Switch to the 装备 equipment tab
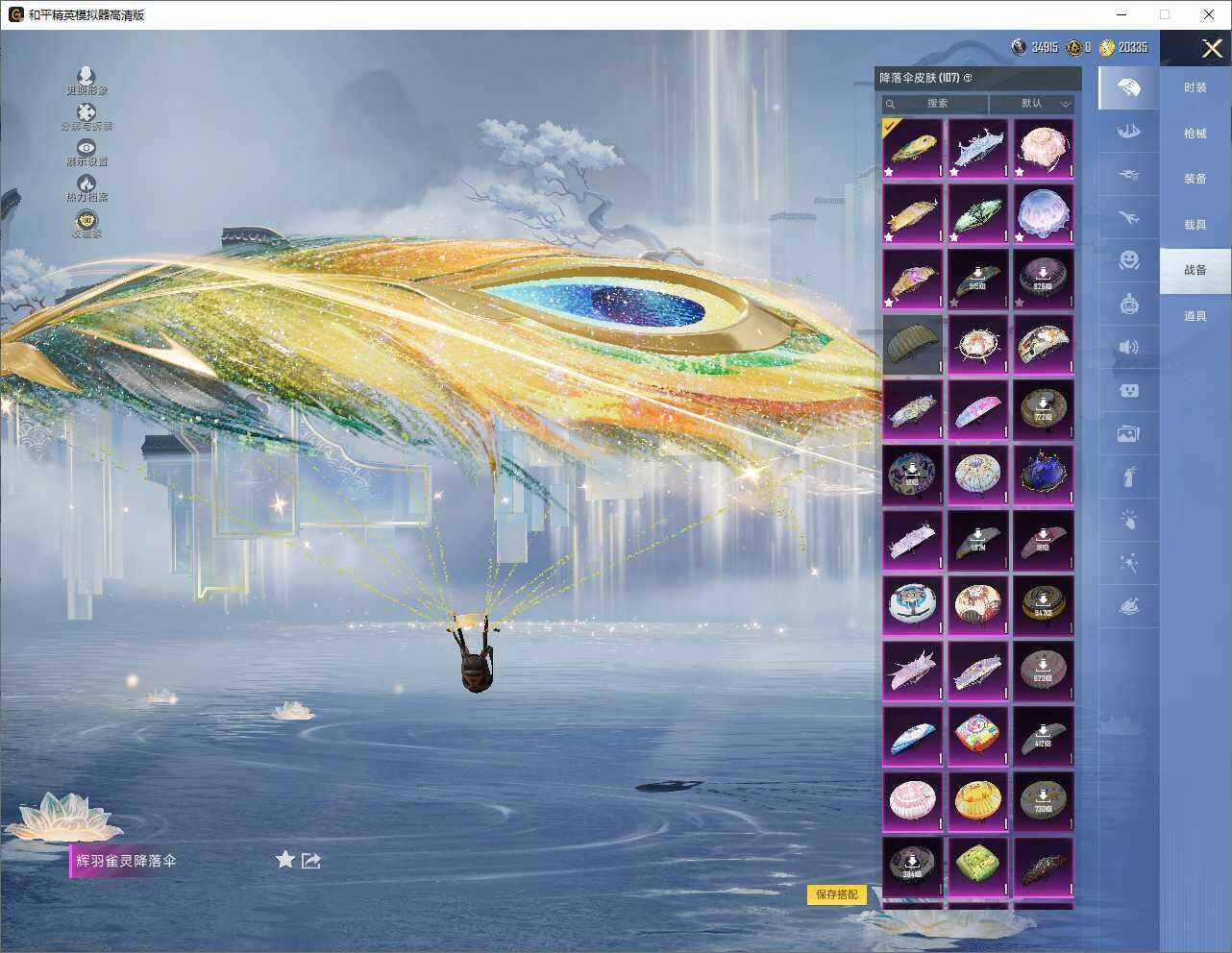Screen dimensions: 1232x953 [x=1195, y=179]
